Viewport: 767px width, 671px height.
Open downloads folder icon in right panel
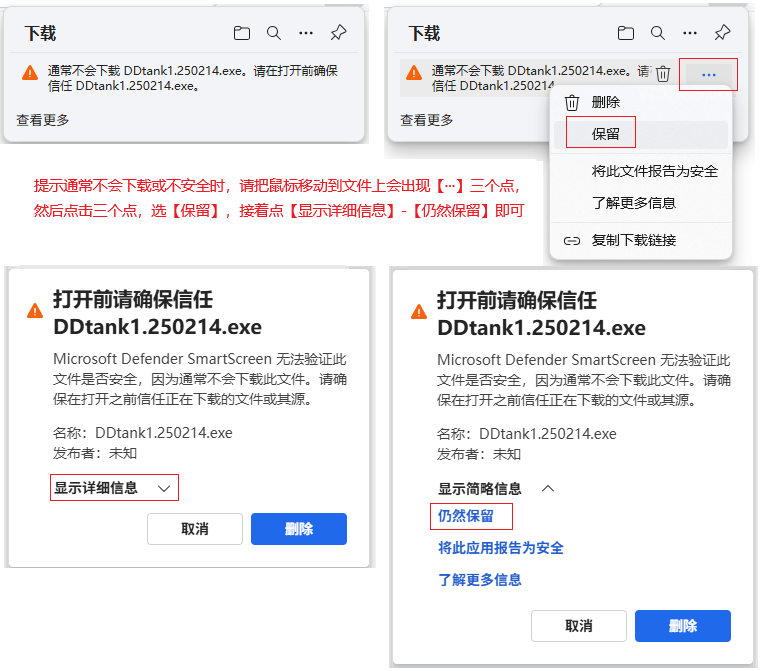point(626,33)
